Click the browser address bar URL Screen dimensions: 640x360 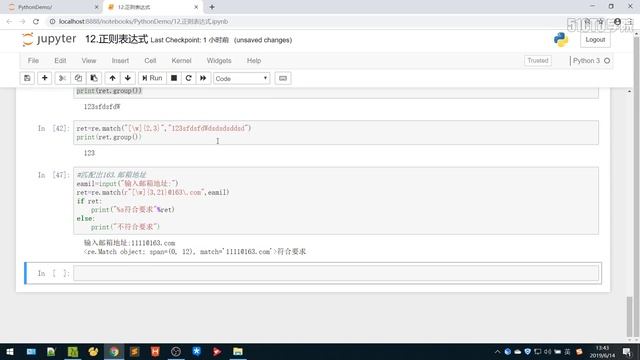[x=143, y=21]
